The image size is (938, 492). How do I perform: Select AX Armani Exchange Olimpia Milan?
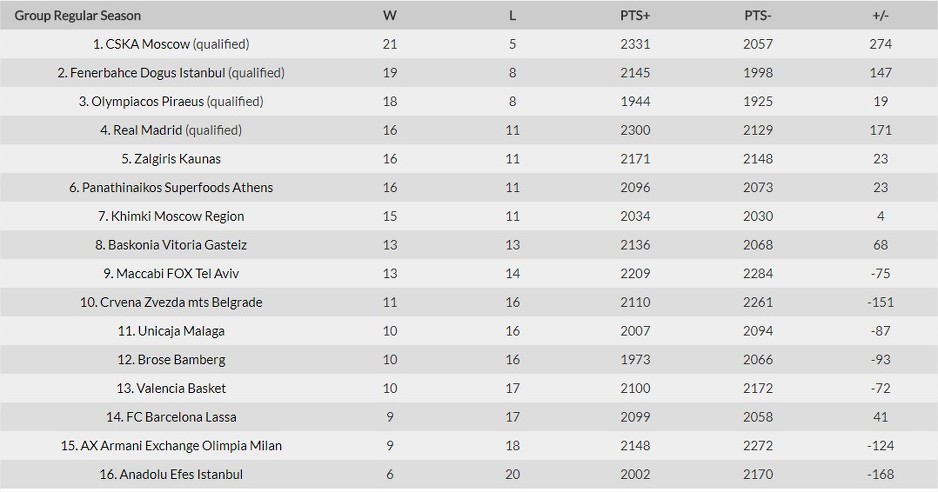point(181,447)
